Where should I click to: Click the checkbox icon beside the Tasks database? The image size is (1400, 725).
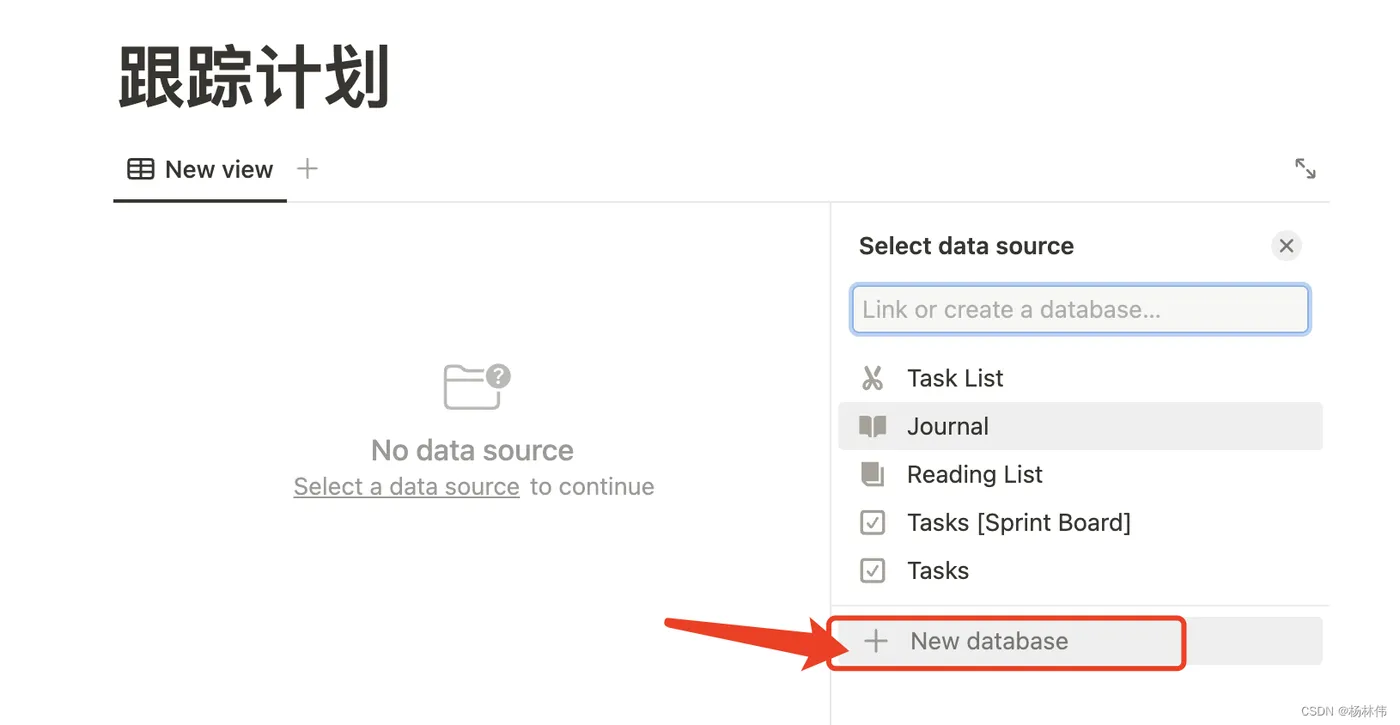tap(873, 571)
